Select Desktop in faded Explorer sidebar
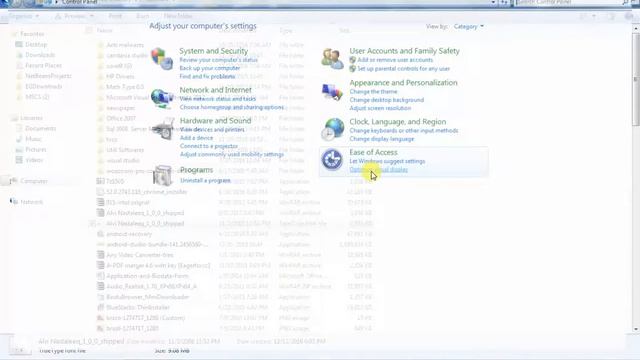 (36, 44)
